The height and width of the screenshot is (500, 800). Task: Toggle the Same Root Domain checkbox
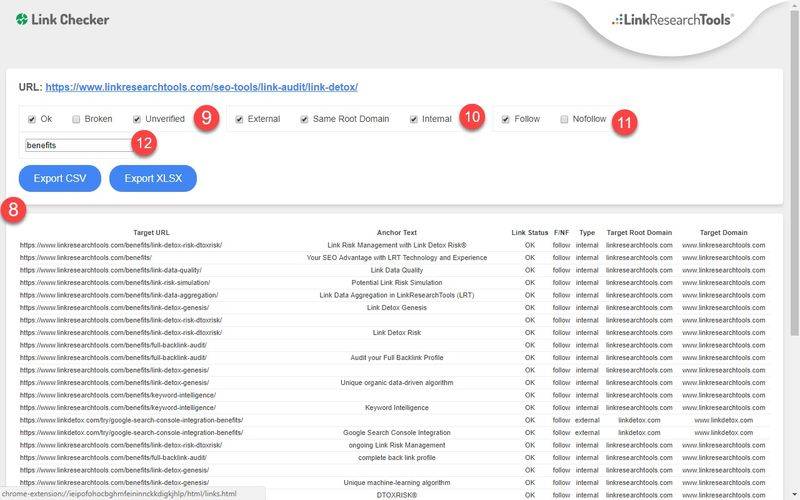[x=304, y=119]
